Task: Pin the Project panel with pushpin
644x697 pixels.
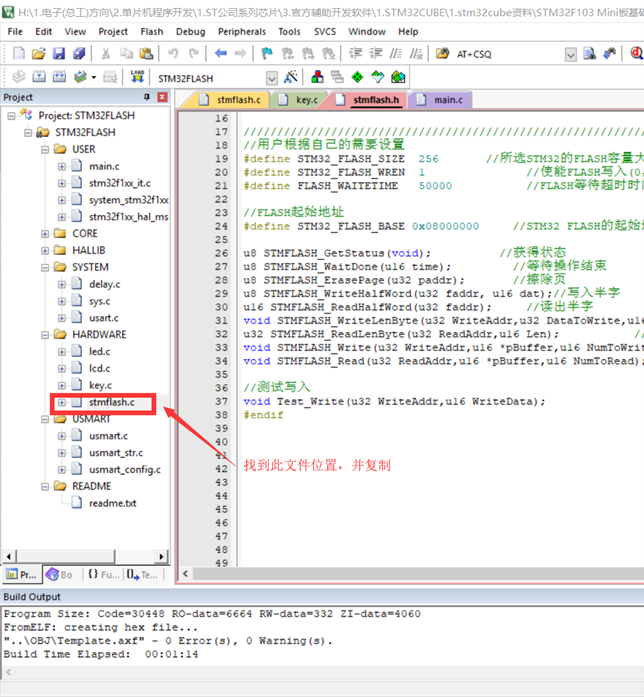Action: (147, 97)
